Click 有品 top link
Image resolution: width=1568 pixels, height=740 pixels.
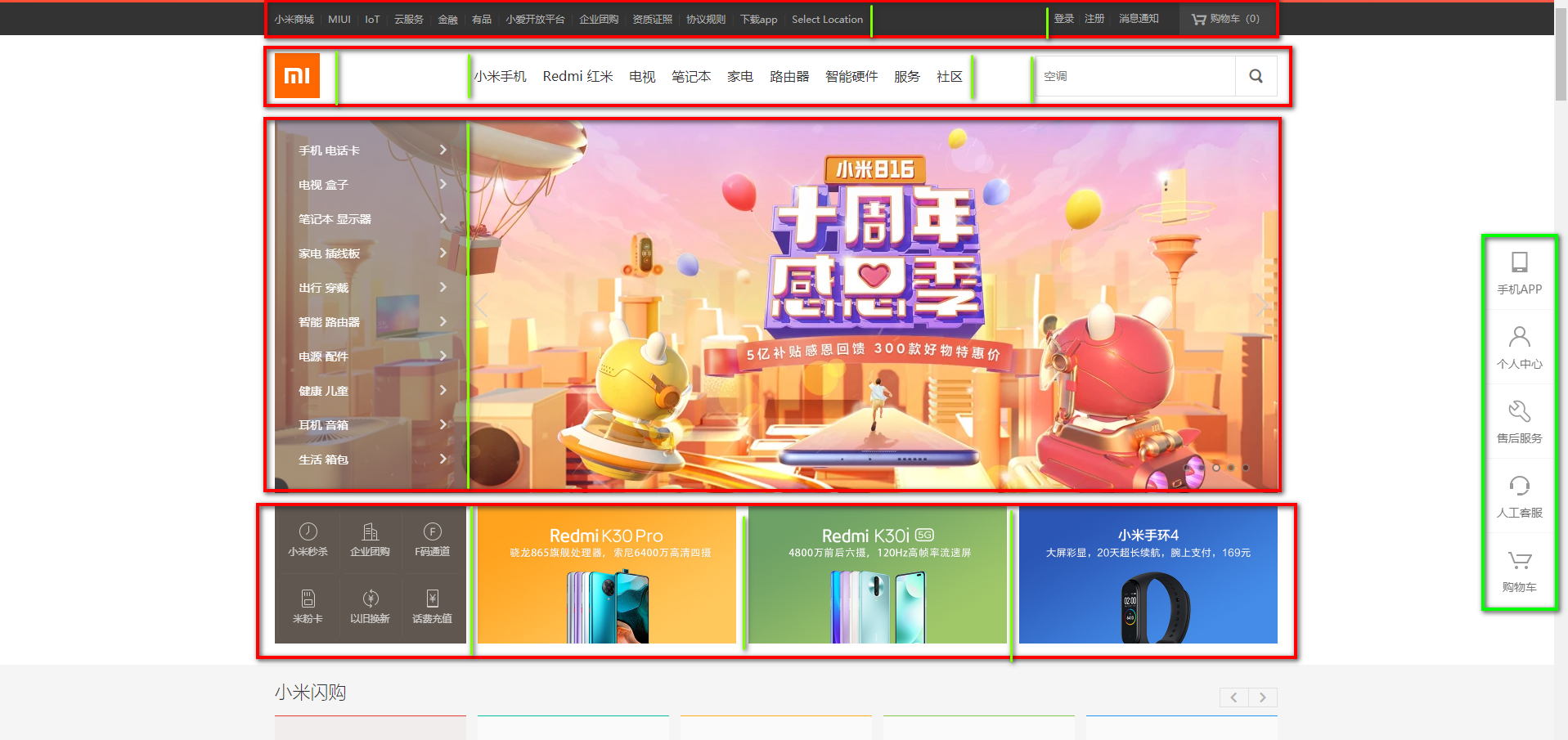pyautogui.click(x=482, y=19)
